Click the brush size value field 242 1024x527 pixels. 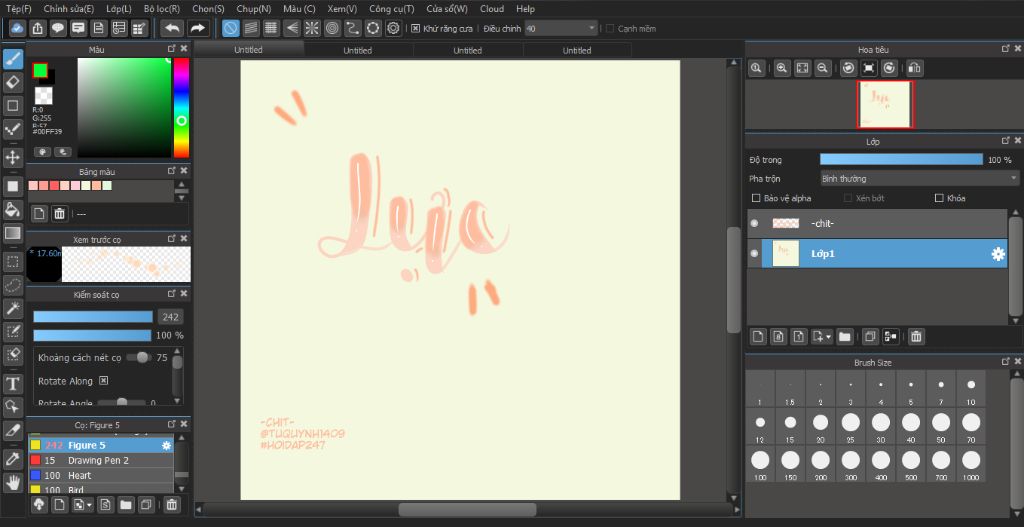(x=170, y=317)
